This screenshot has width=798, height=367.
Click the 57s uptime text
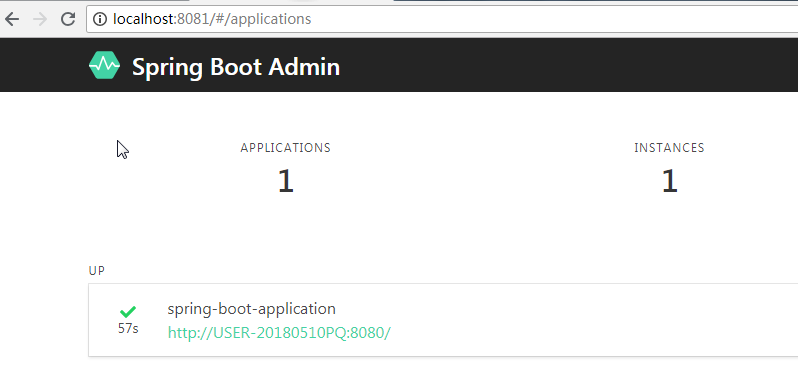point(128,328)
